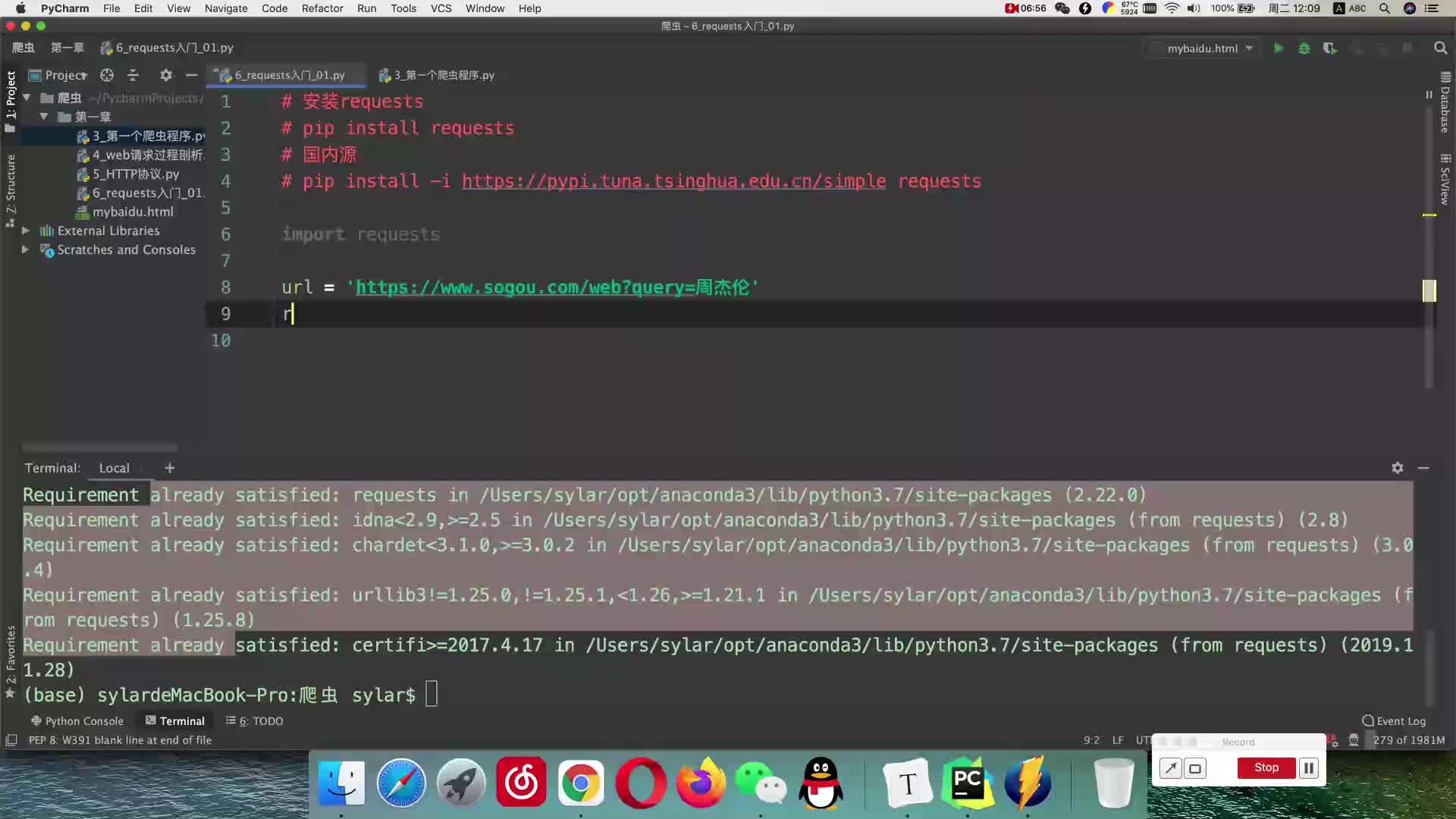This screenshot has width=1456, height=819.
Task: Expand External Libraries
Action: (26, 231)
